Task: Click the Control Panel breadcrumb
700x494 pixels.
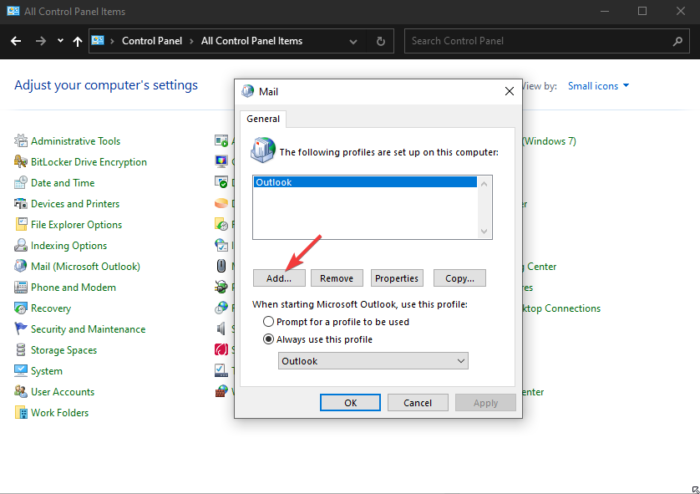Action: coord(152,41)
